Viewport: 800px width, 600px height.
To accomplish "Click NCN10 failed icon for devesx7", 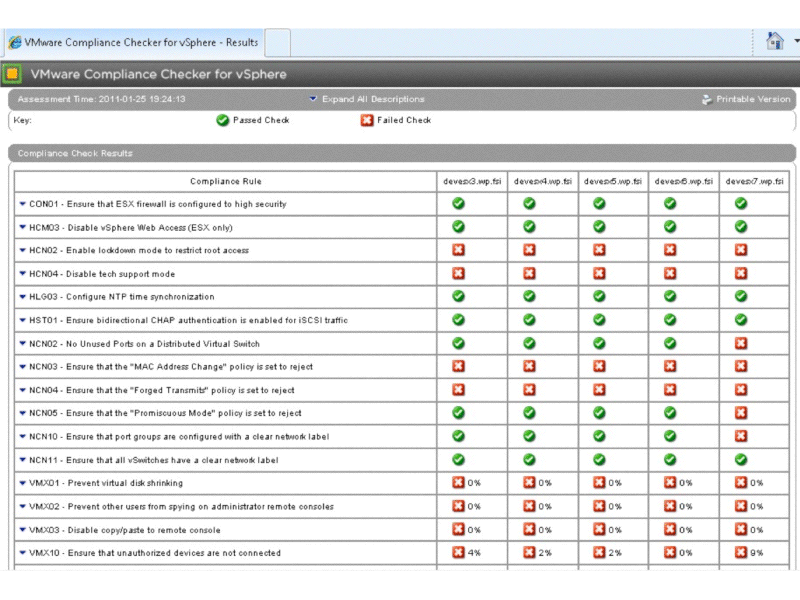I will 741,436.
